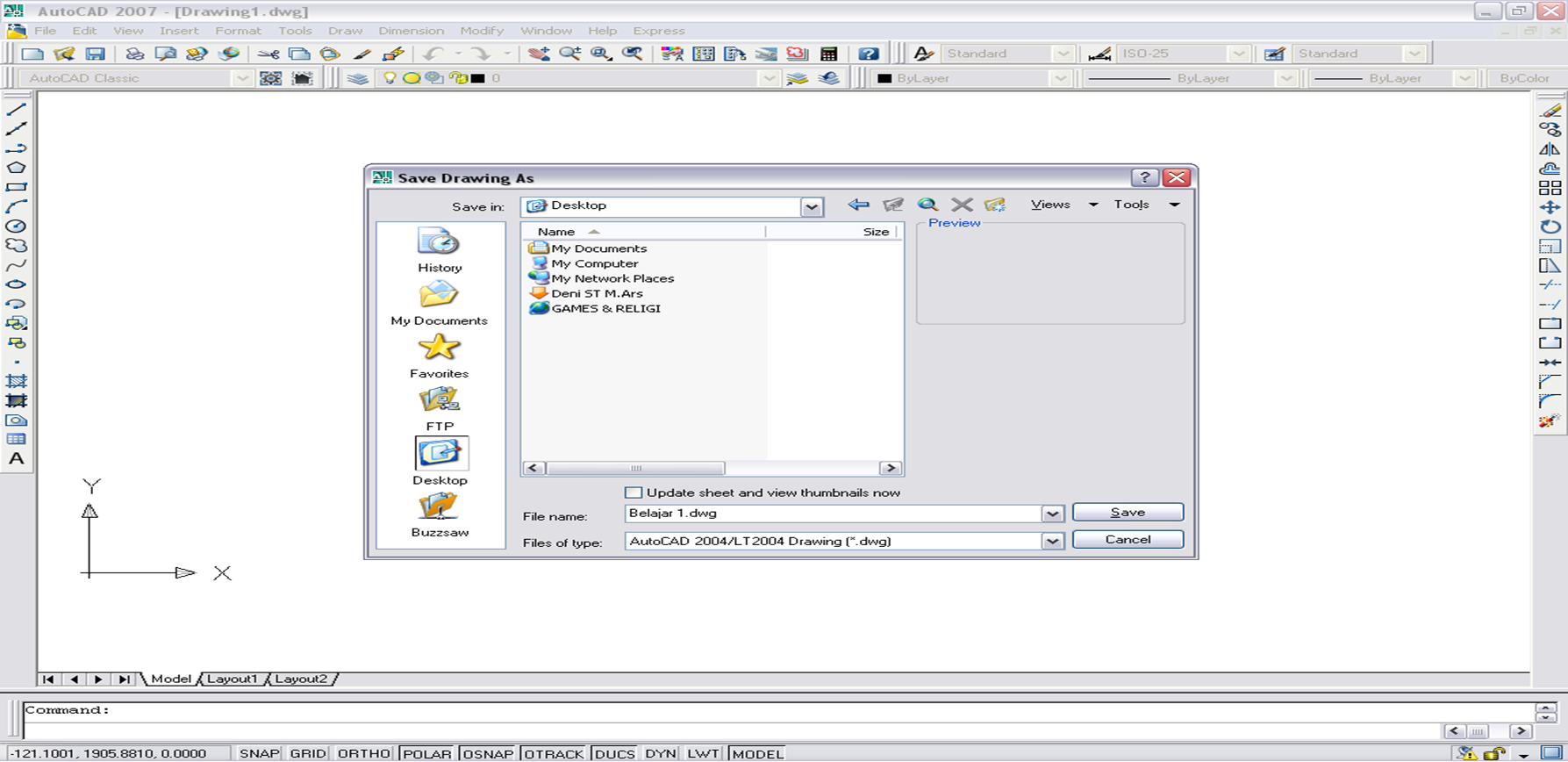Select the Circle draw tool
This screenshot has height=762, width=1568.
pos(16,226)
